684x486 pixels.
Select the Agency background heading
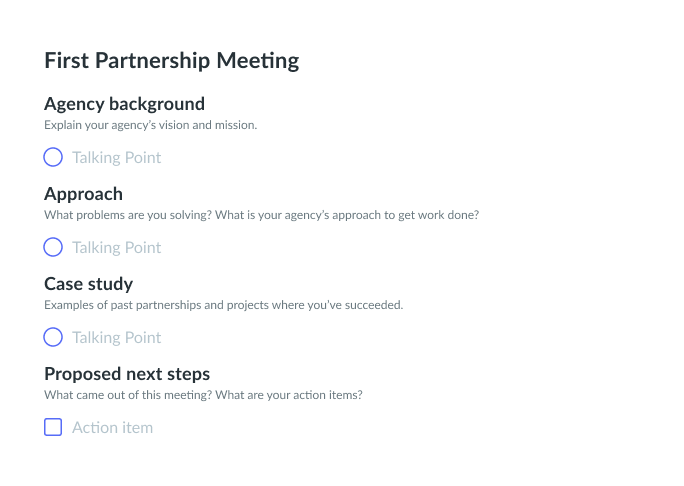click(x=124, y=104)
